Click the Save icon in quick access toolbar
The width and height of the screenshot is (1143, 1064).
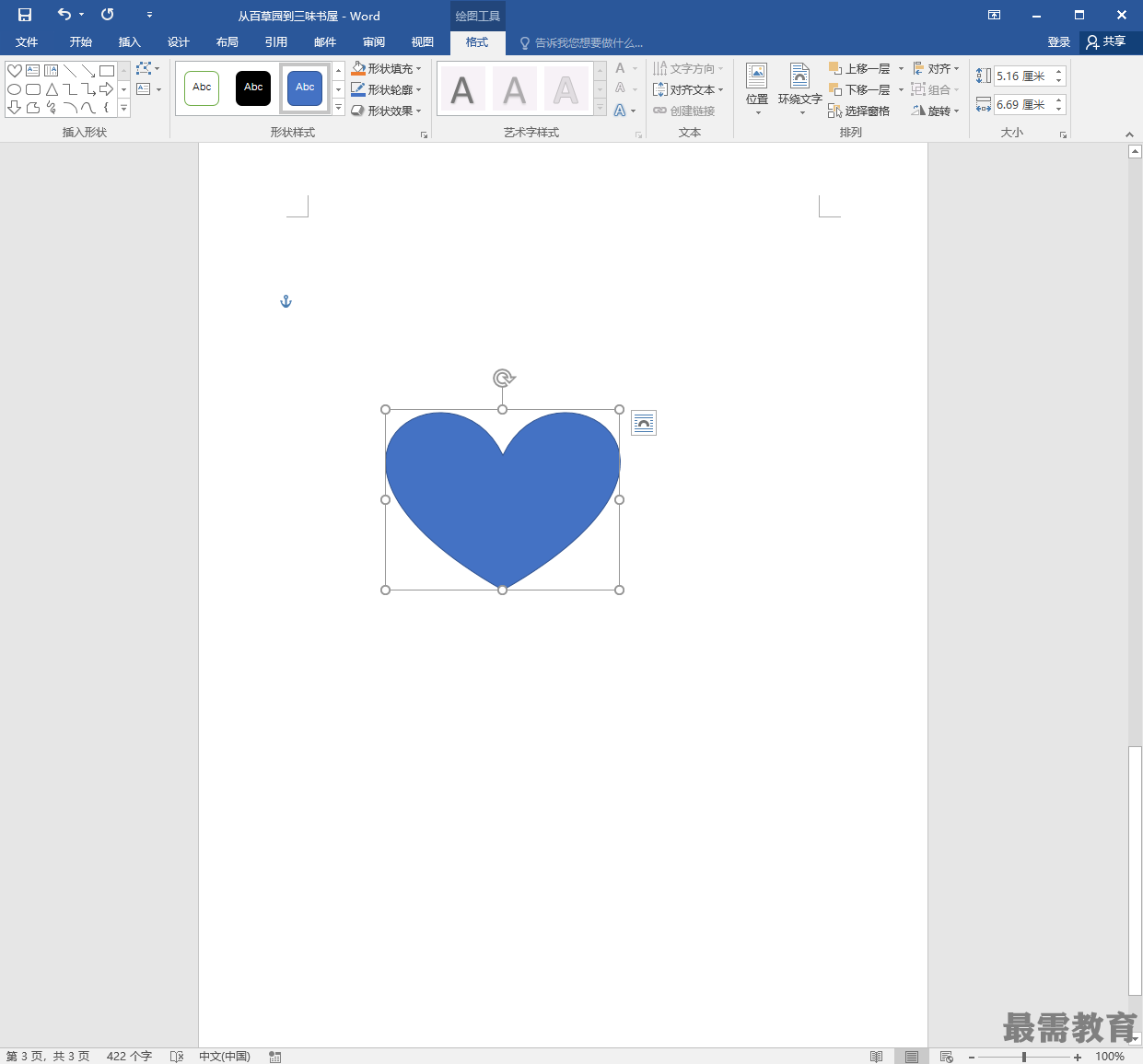click(x=25, y=15)
